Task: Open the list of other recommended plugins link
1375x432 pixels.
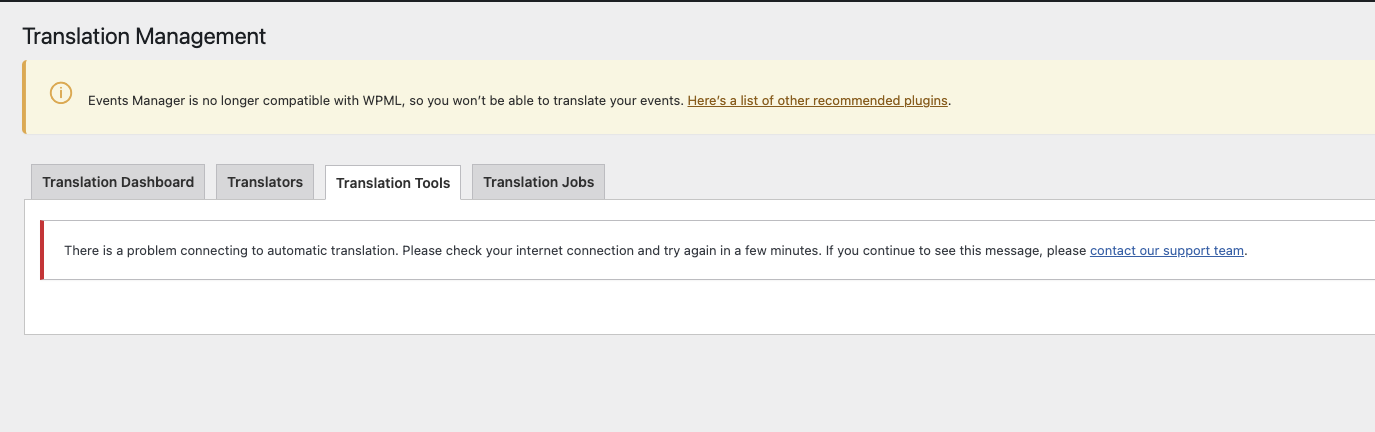Action: [817, 101]
